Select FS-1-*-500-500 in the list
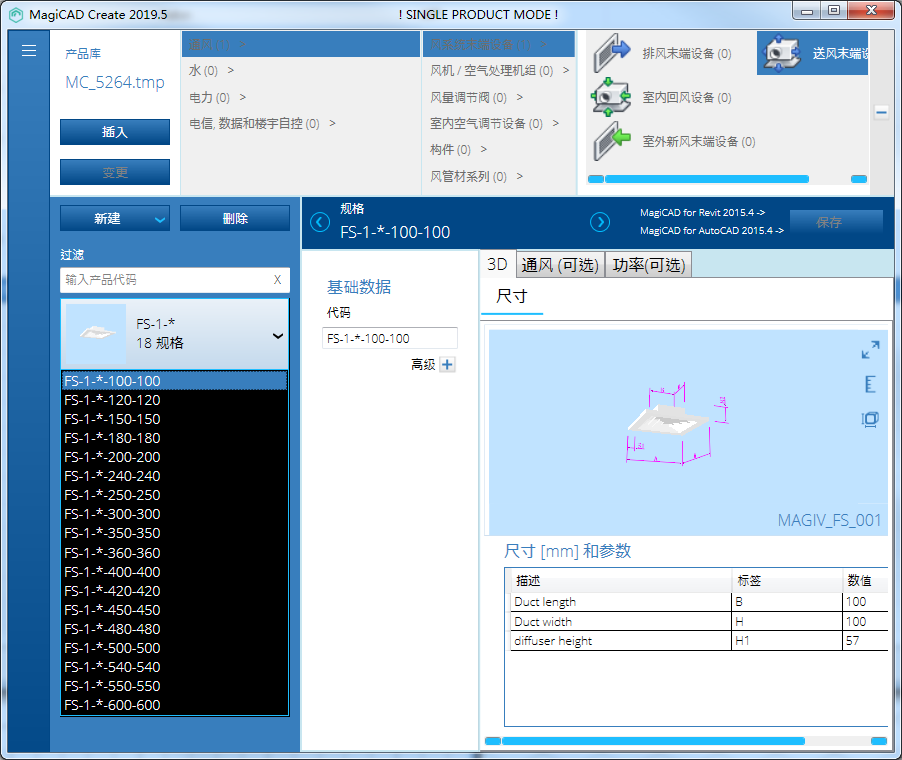 coord(174,648)
